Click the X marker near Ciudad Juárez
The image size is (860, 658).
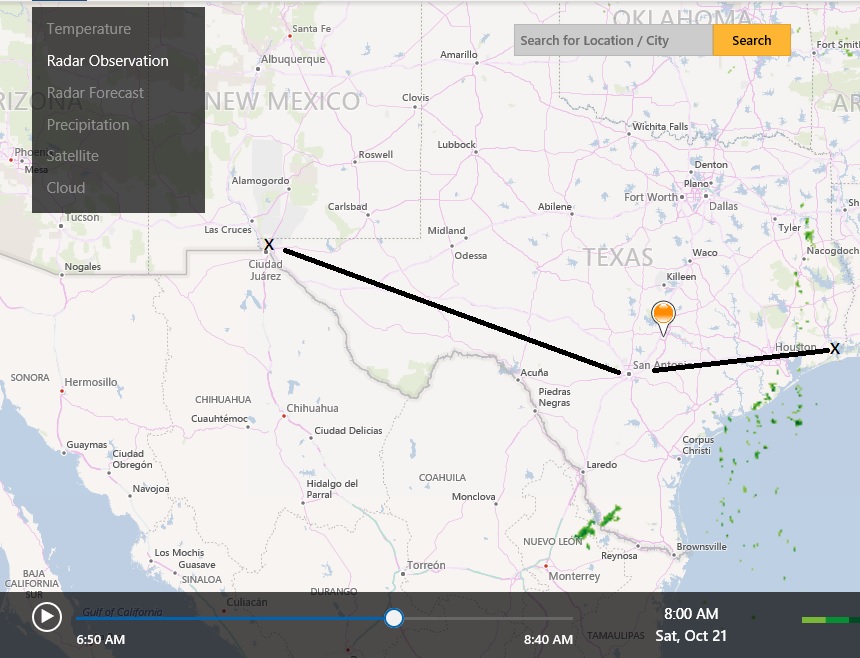[268, 244]
